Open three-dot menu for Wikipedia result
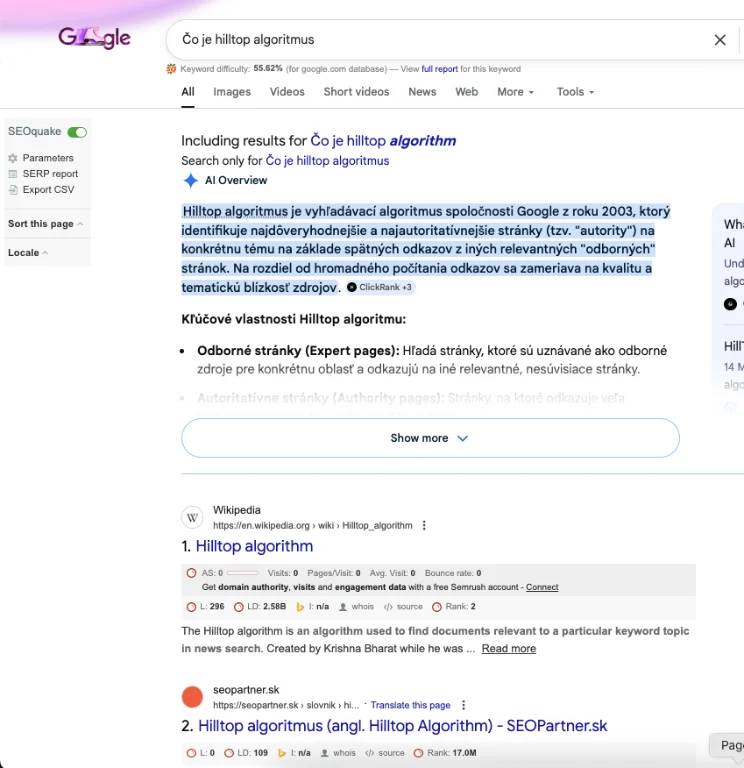744x768 pixels. pyautogui.click(x=424, y=525)
